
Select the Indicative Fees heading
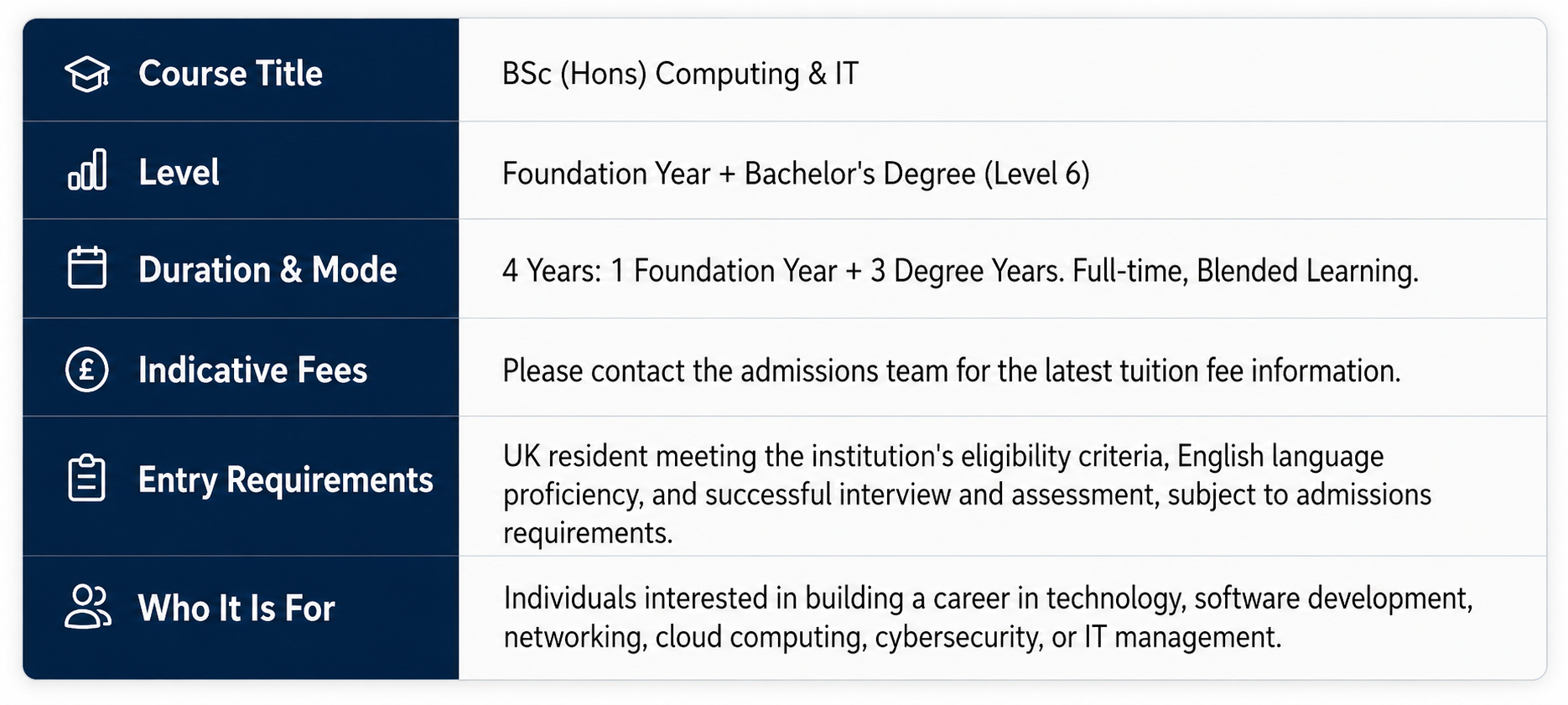point(252,371)
